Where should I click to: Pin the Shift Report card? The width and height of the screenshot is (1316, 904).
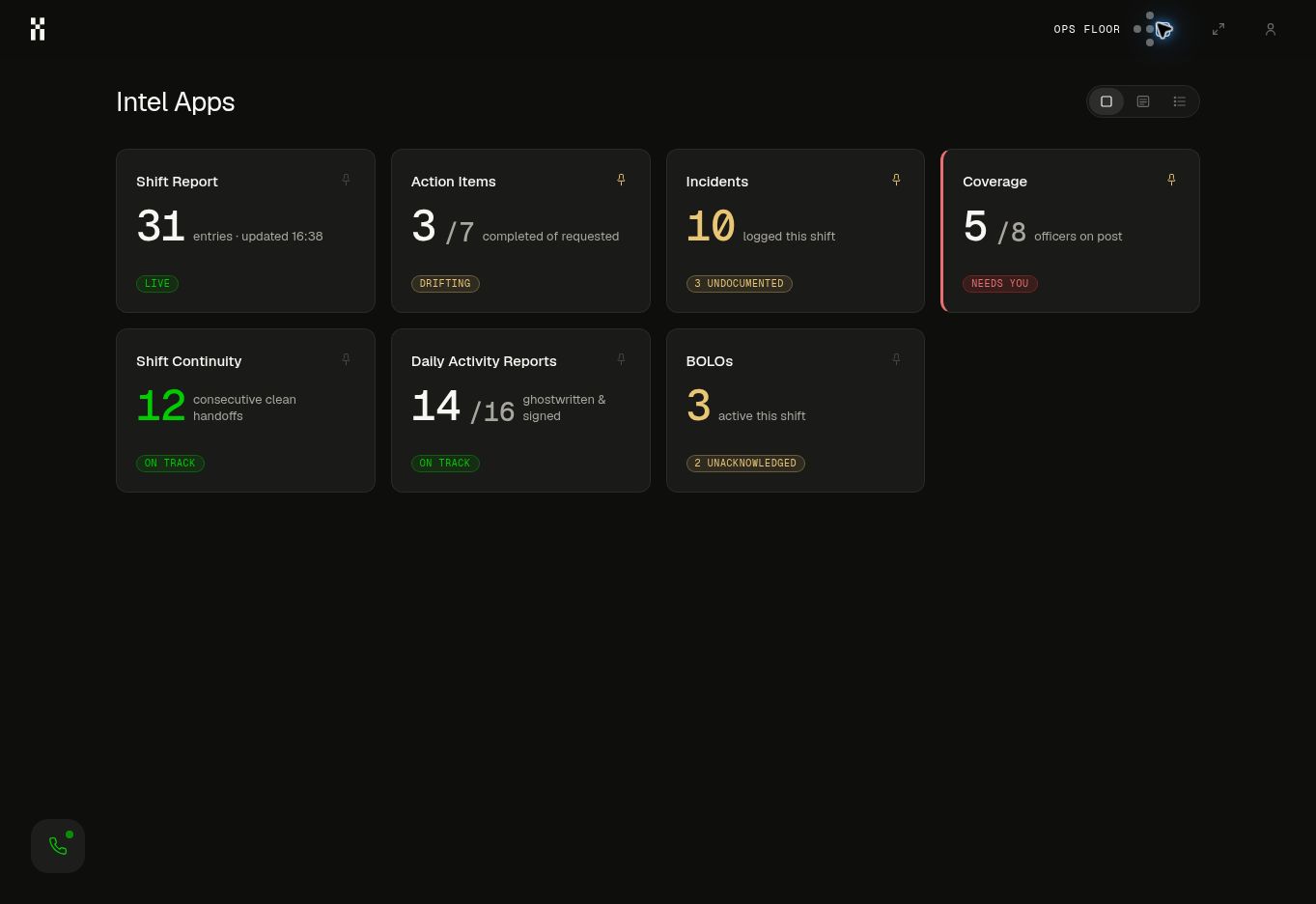346,180
